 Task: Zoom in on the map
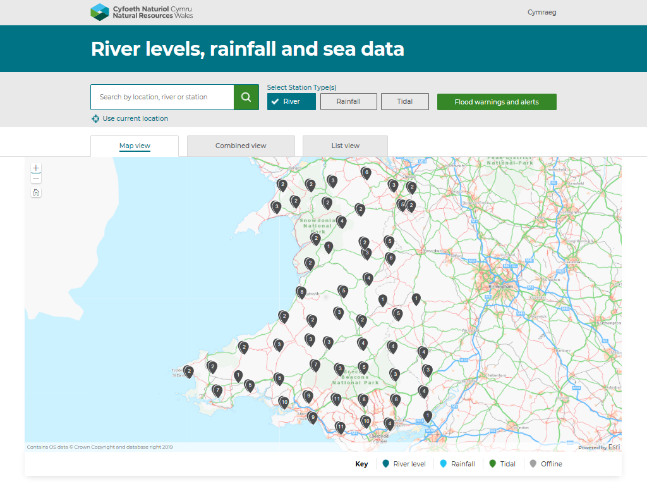pyautogui.click(x=36, y=168)
